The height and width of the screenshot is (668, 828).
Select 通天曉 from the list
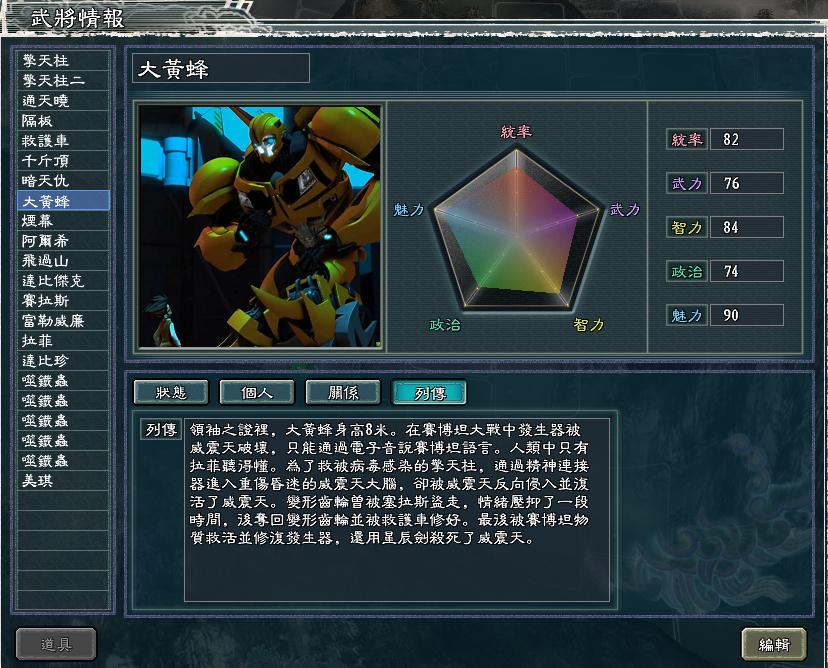pos(63,101)
